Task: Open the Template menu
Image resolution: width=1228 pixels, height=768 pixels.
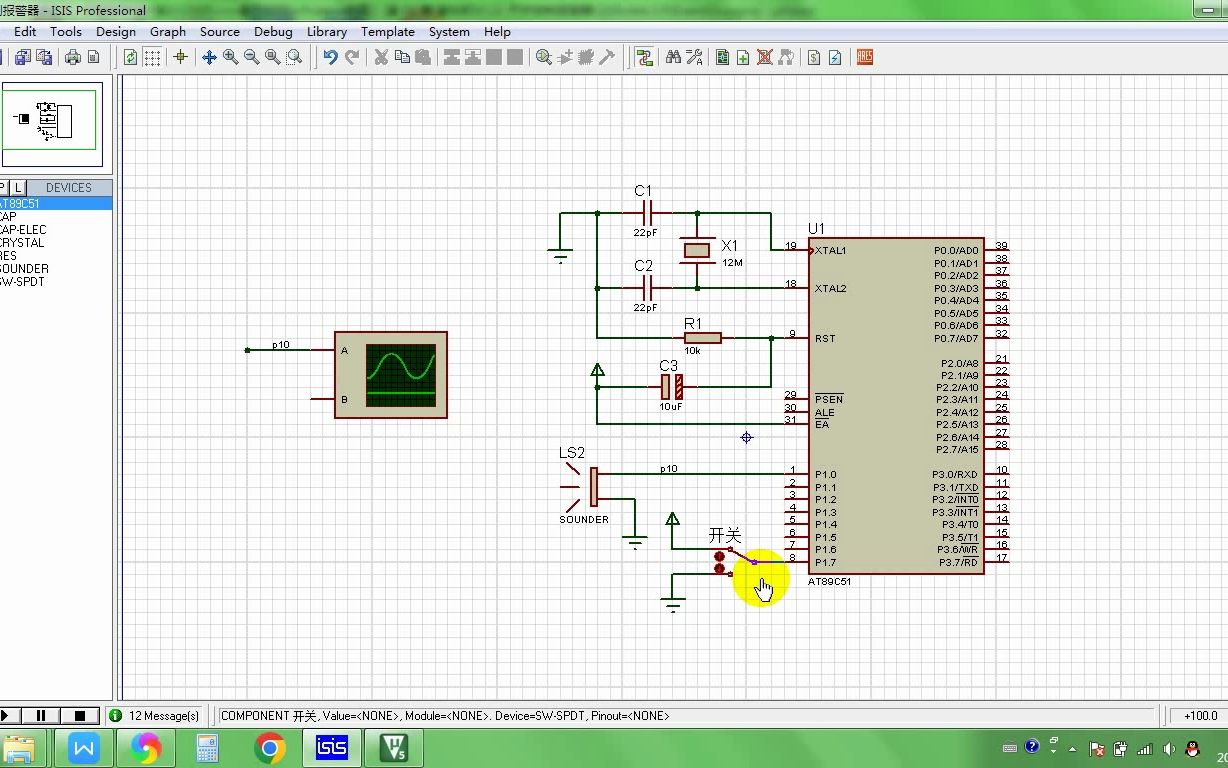Action: coord(388,31)
